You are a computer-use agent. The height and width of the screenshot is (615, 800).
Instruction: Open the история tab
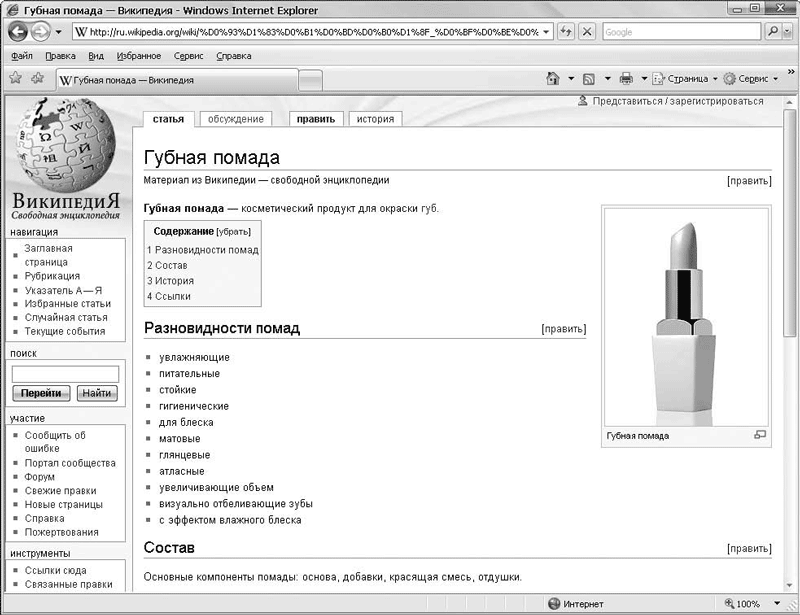point(375,119)
